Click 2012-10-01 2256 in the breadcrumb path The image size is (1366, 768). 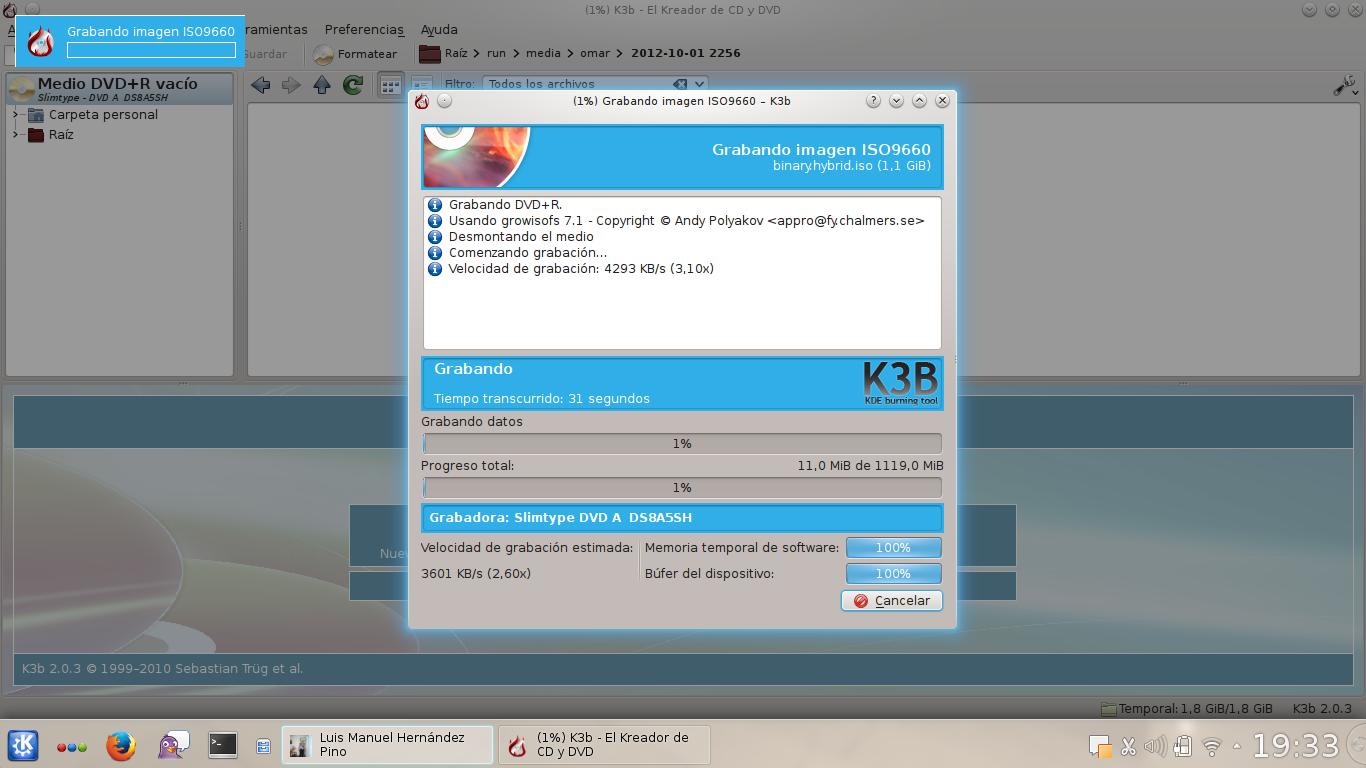[x=685, y=54]
